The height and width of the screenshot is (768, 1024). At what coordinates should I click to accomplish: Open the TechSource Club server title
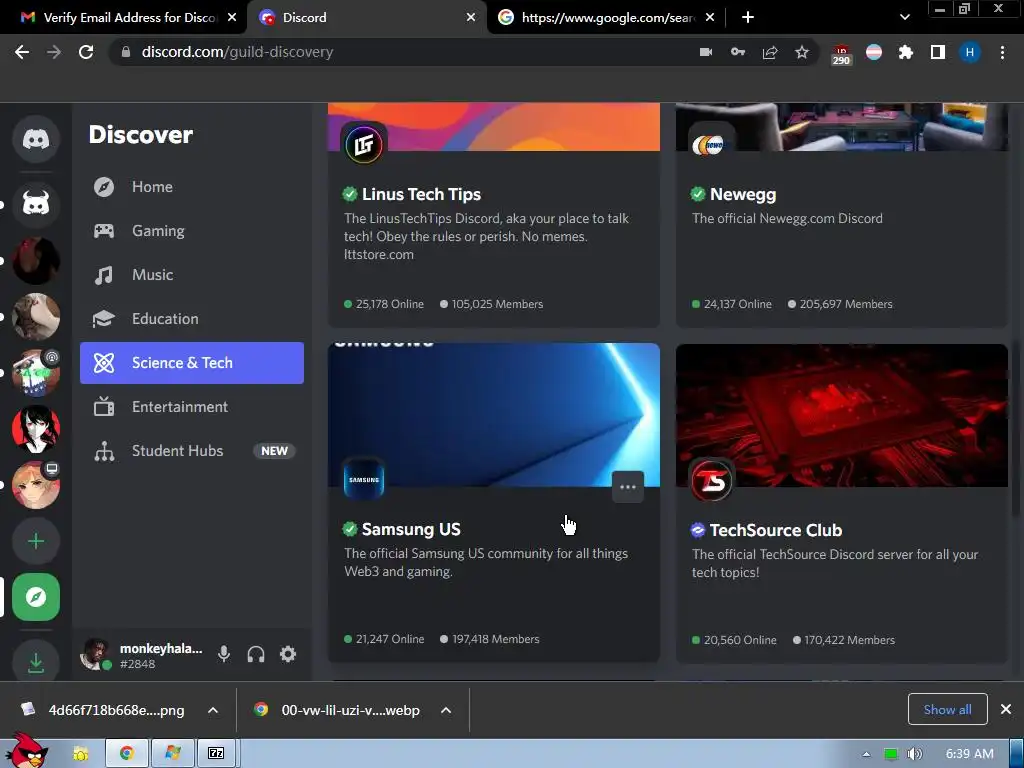776,530
